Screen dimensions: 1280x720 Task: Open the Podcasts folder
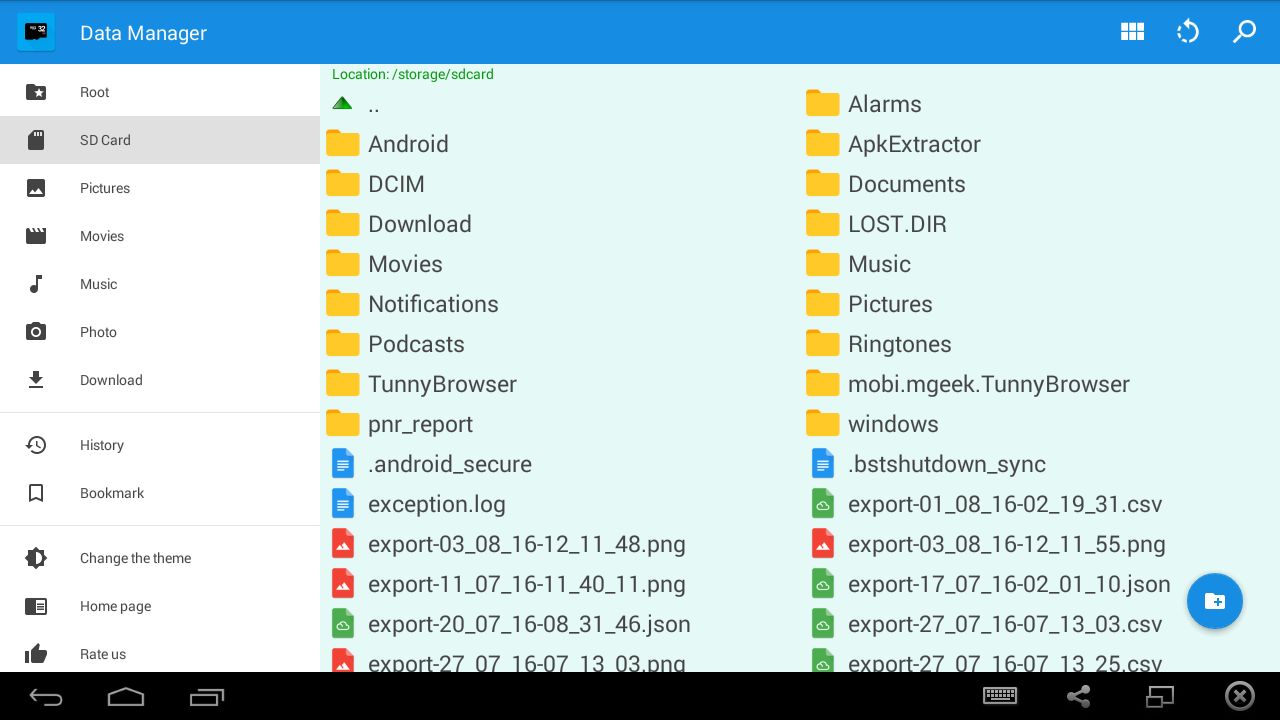click(560, 344)
